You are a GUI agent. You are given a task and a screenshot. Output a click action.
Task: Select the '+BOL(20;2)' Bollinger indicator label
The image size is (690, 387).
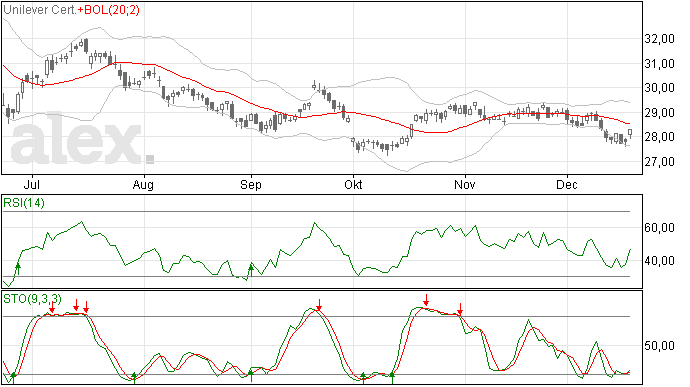[109, 10]
